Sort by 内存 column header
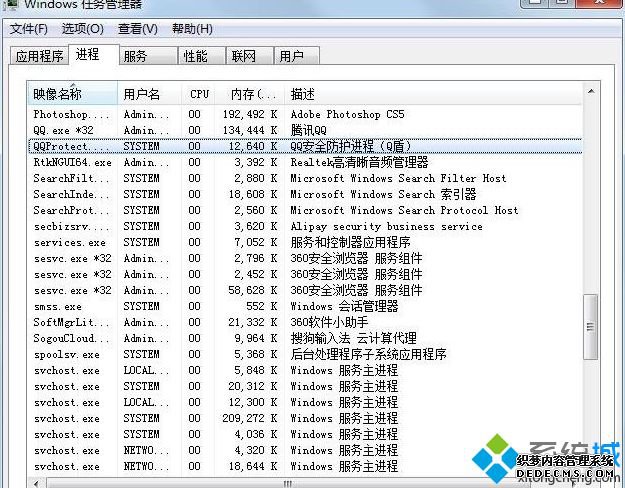Image resolution: width=625 pixels, height=488 pixels. tap(250, 94)
